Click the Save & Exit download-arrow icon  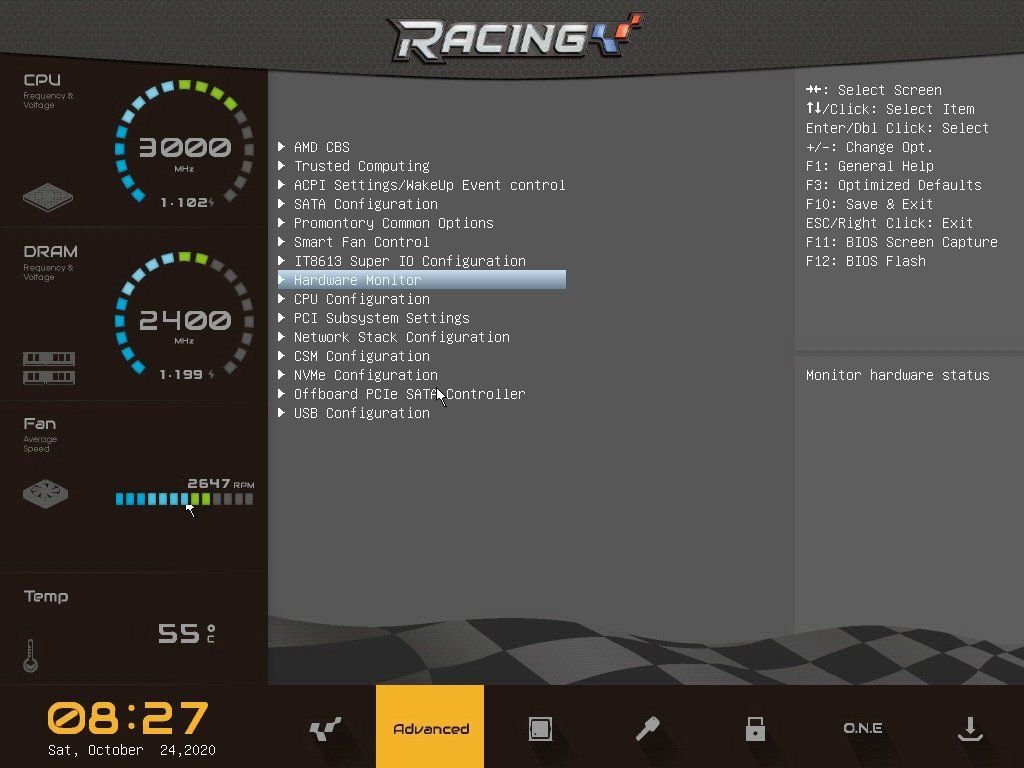(x=969, y=729)
